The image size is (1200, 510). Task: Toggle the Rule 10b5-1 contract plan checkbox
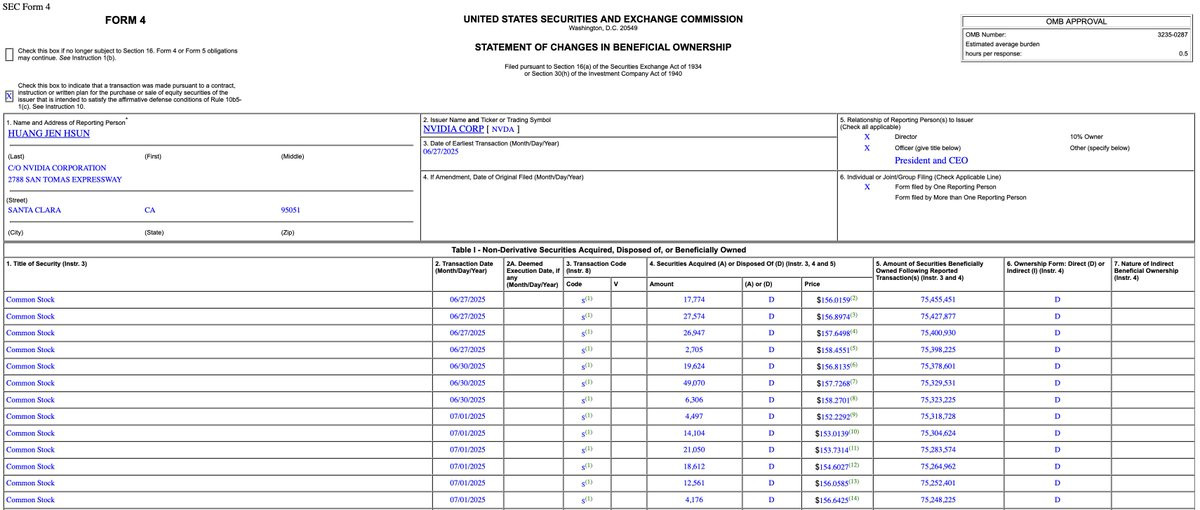9,96
